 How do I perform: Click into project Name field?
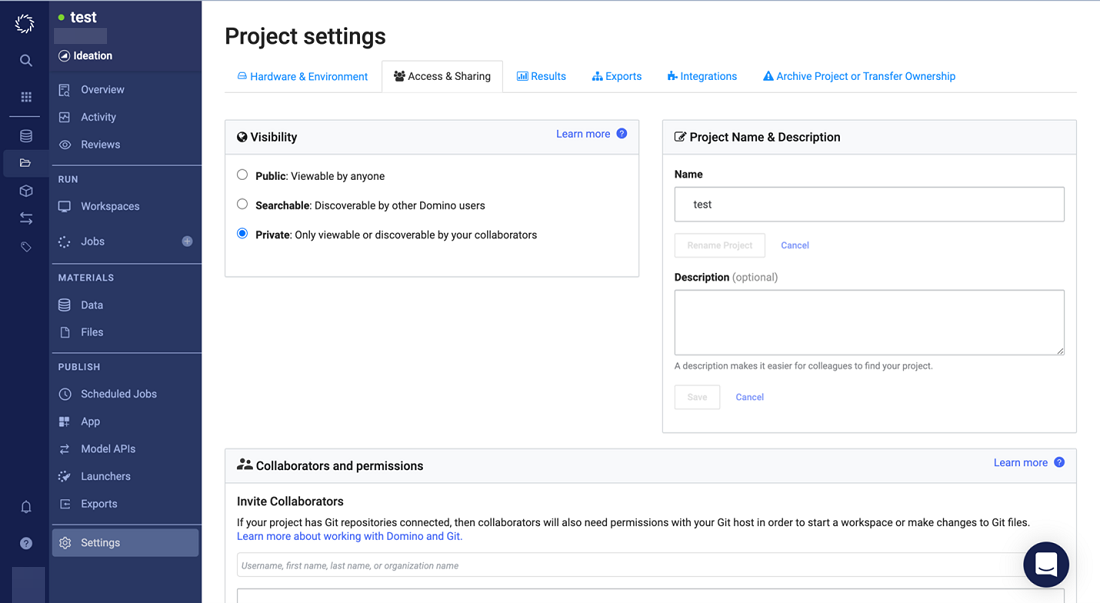[869, 204]
